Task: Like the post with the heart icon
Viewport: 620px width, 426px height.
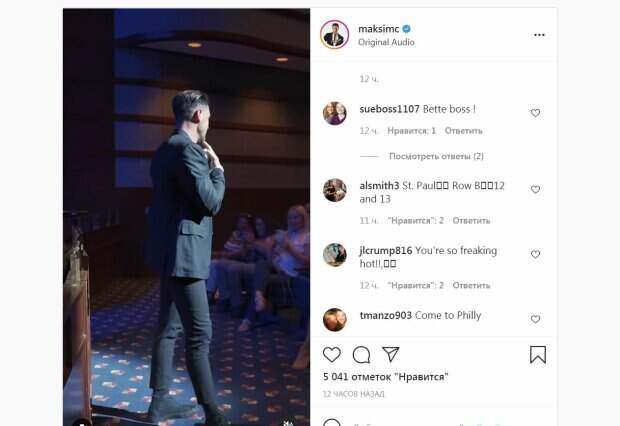Action: click(331, 354)
